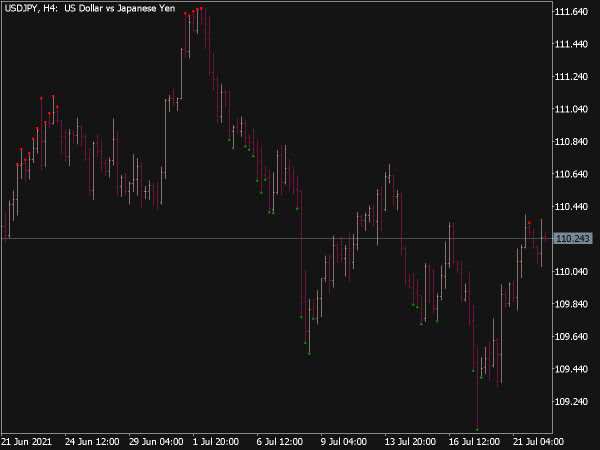Screen dimensions: 600x450
Task: Click the 24 Jun 12:00 time label
Action: click(x=92, y=442)
